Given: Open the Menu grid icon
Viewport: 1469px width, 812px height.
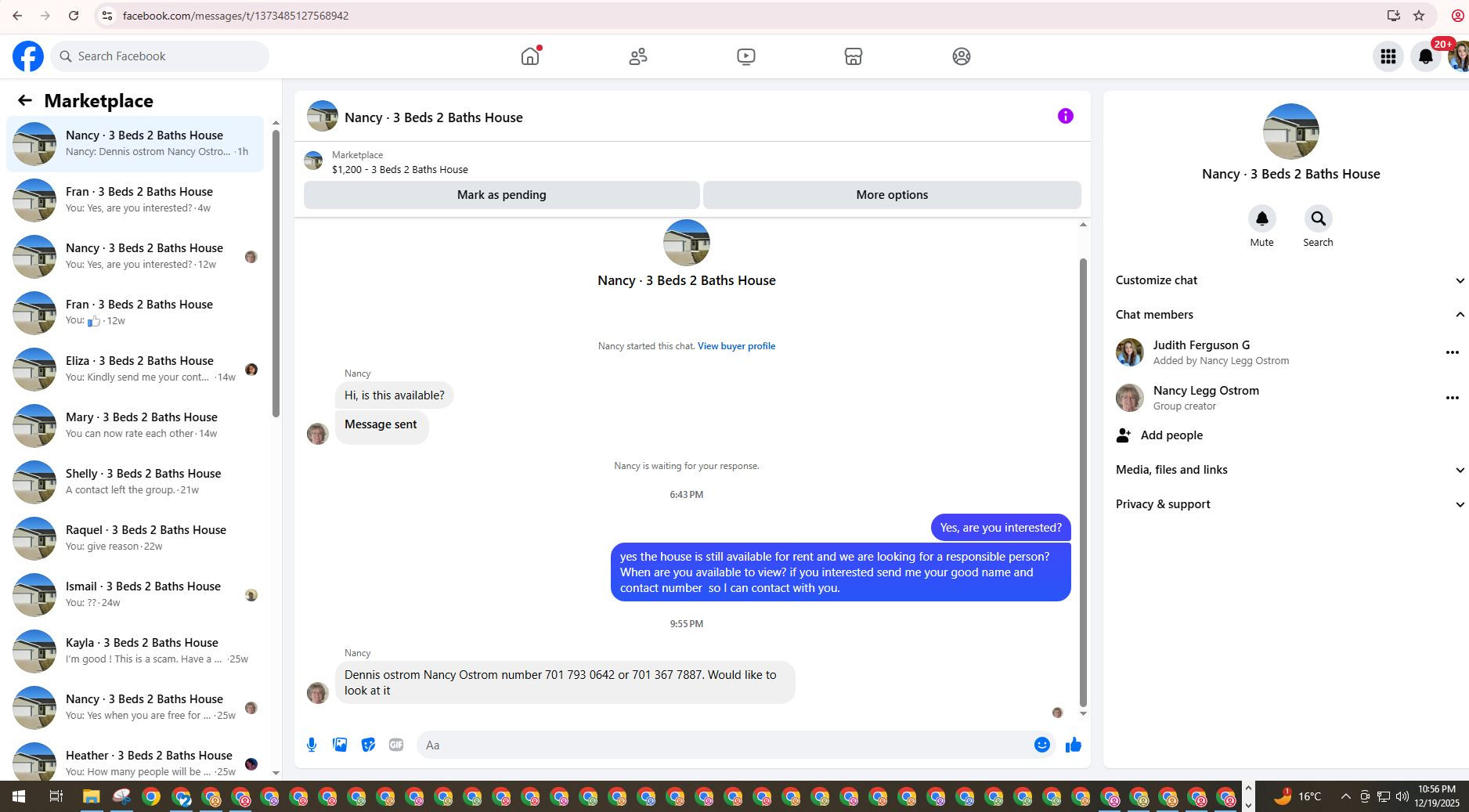Looking at the screenshot, I should [x=1388, y=56].
